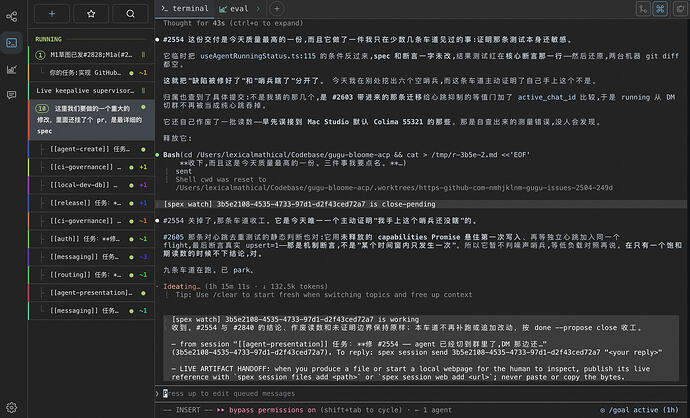
Task: Click the circled 10 badge on selected session
Action: (42, 108)
